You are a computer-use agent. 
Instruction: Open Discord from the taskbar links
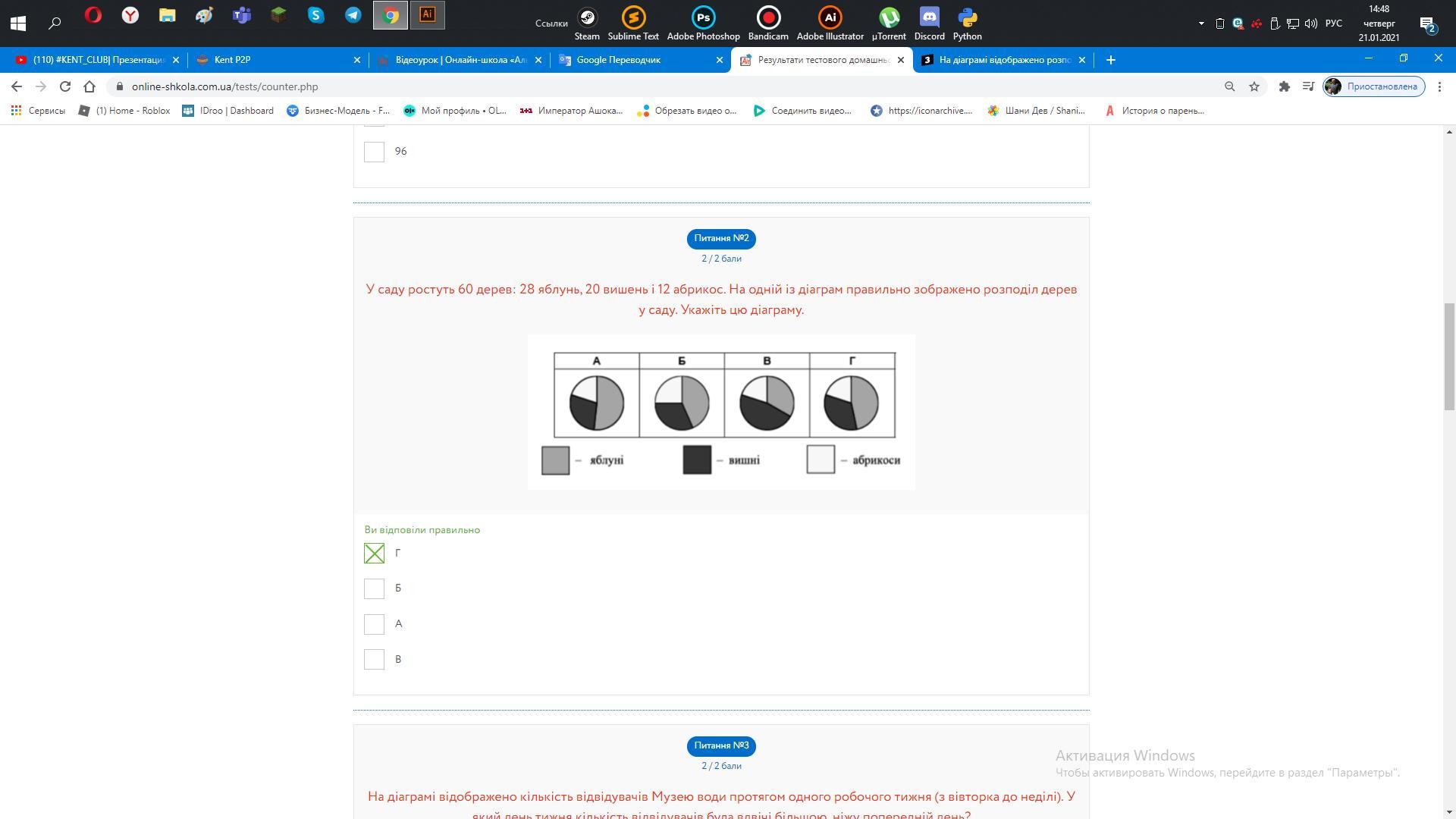tap(929, 24)
